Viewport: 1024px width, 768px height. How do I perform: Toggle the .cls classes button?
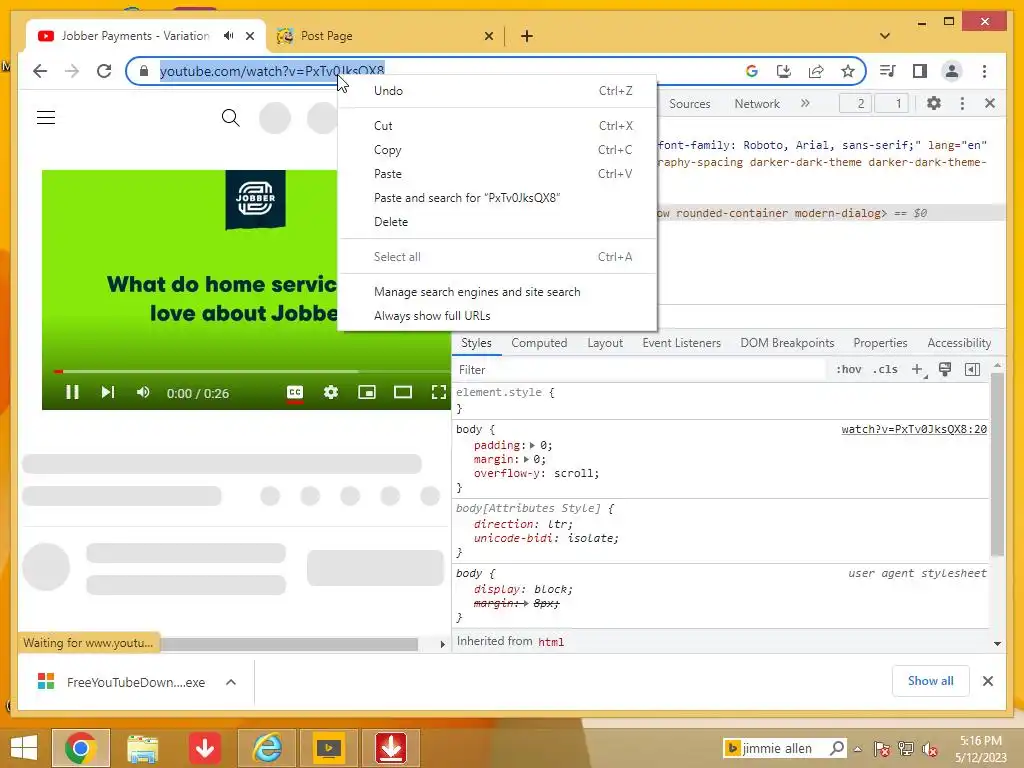[x=885, y=370]
